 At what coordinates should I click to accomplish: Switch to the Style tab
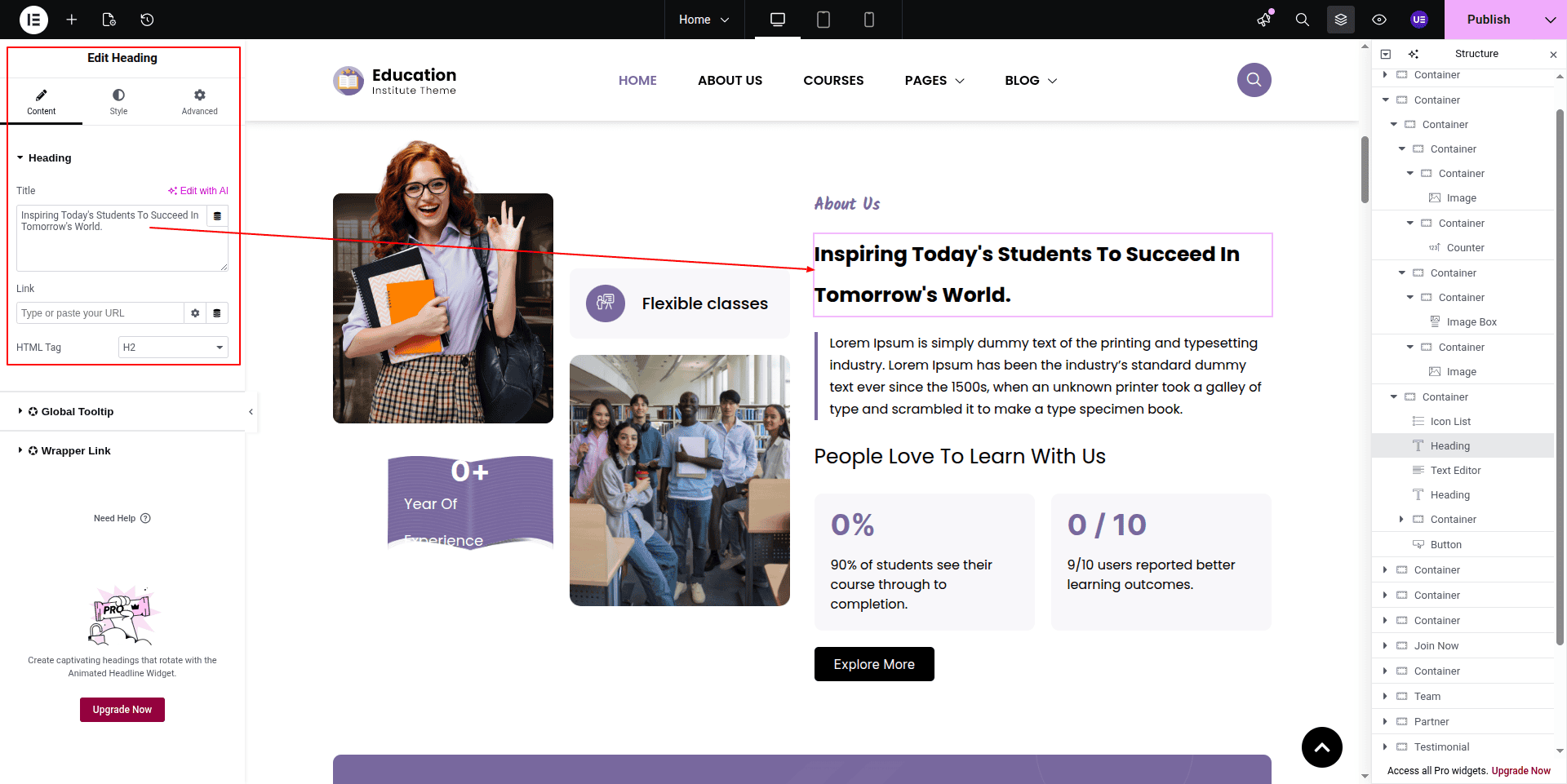[118, 102]
